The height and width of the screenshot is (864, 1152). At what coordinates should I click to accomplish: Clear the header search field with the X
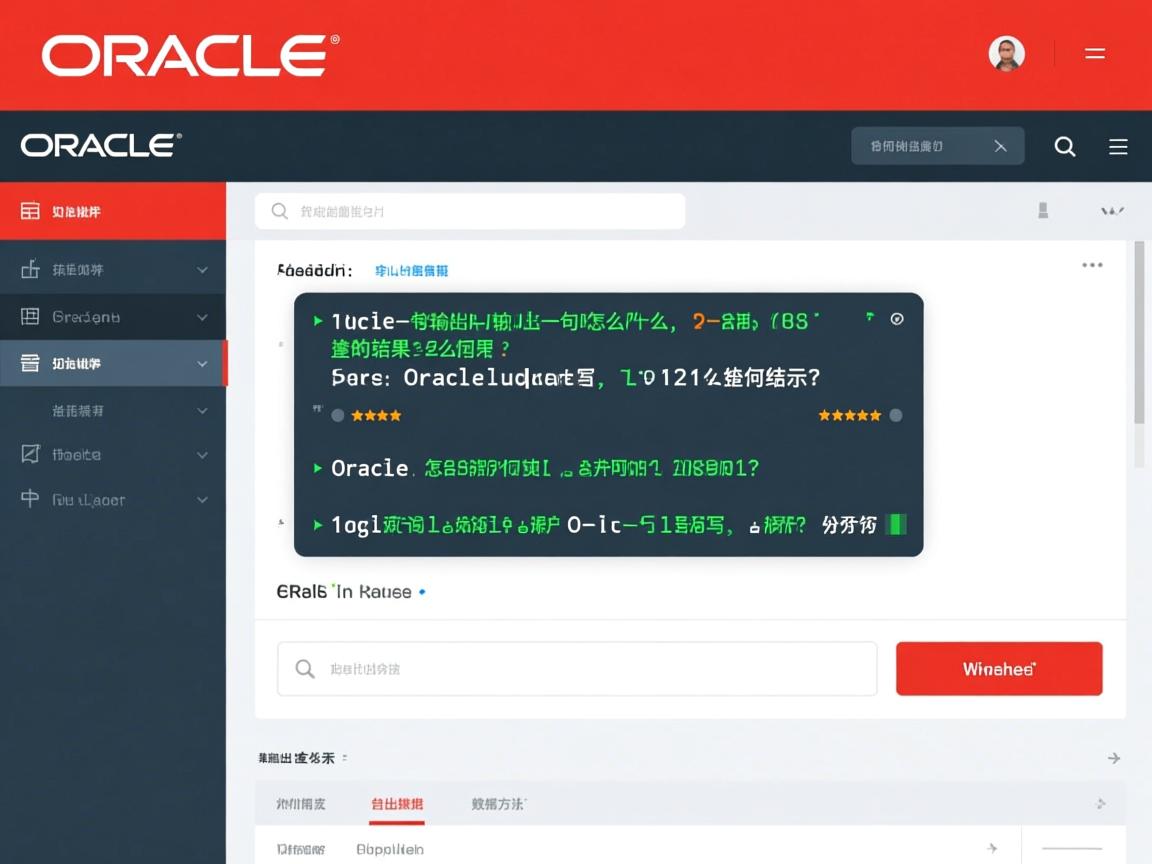(1000, 145)
